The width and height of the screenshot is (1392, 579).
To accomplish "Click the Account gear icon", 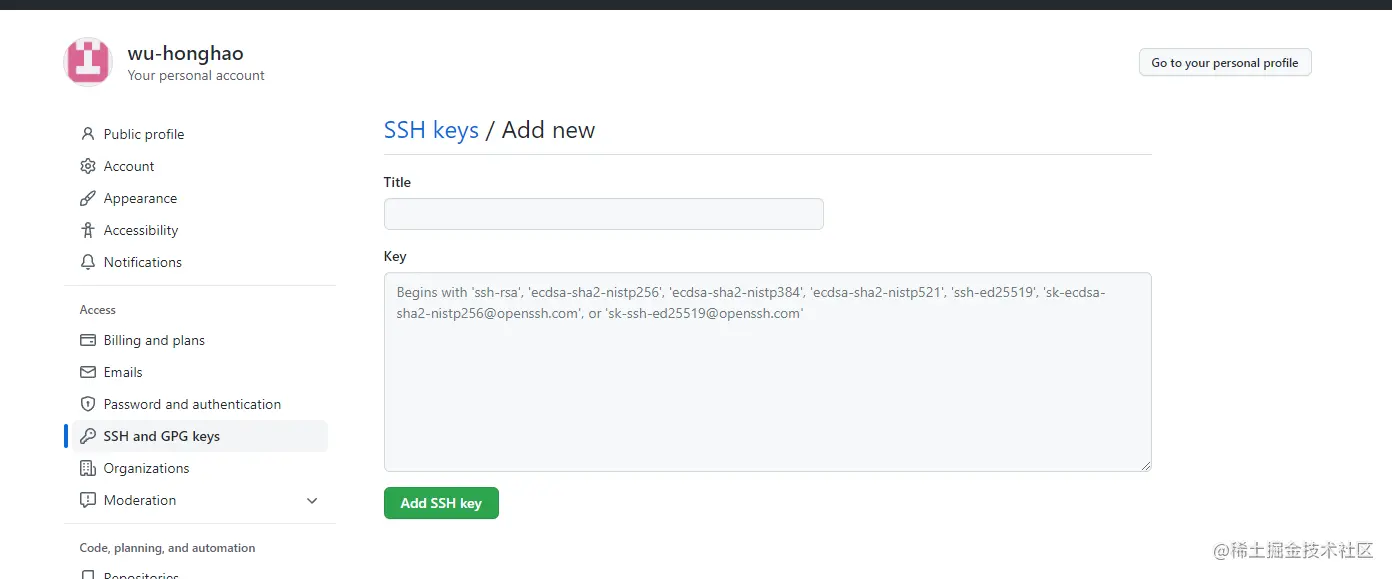I will coord(88,166).
